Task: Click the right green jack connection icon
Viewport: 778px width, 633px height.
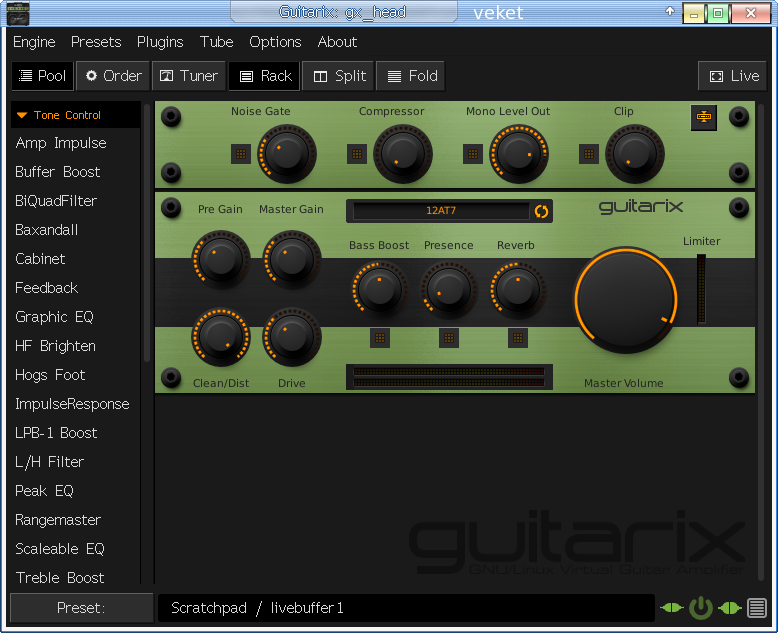Action: [729, 608]
